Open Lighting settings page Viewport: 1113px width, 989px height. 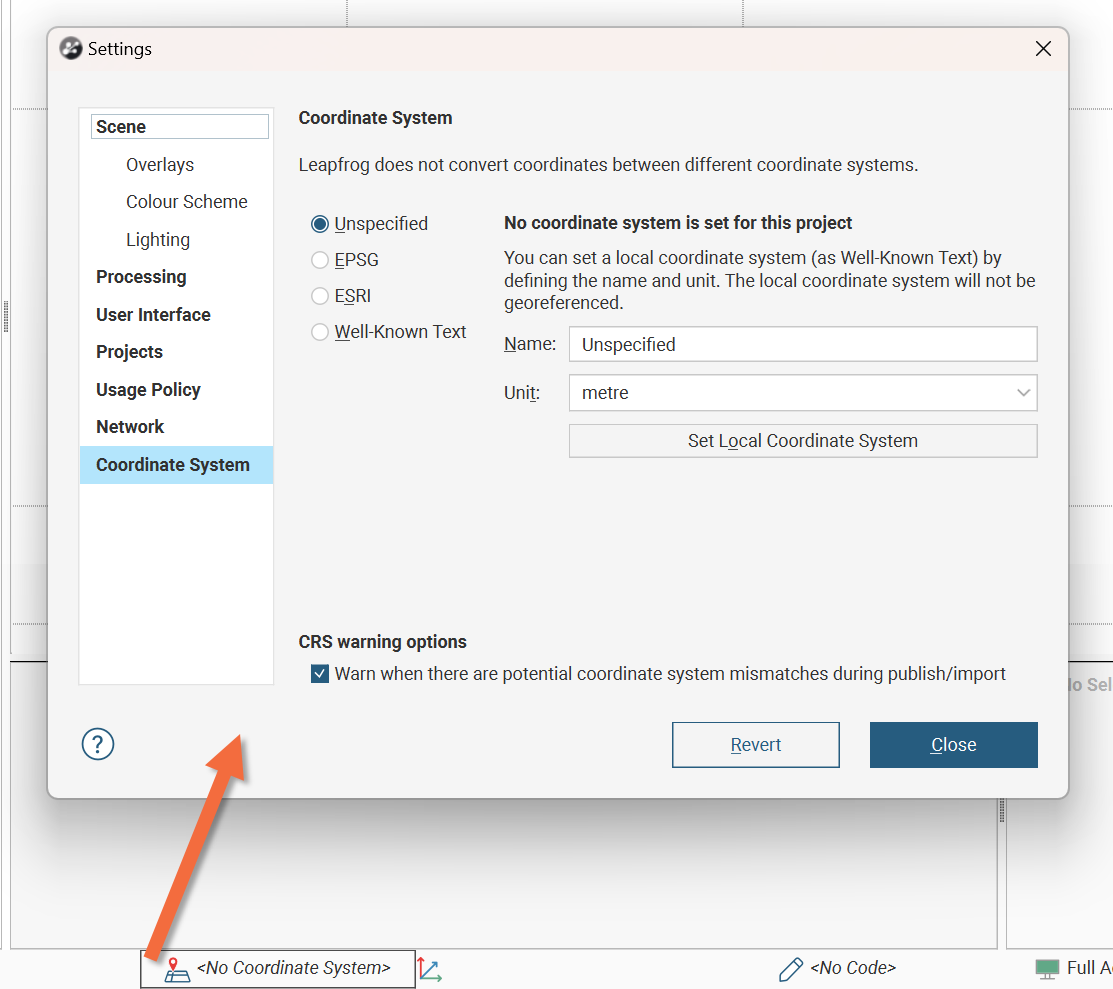click(158, 239)
